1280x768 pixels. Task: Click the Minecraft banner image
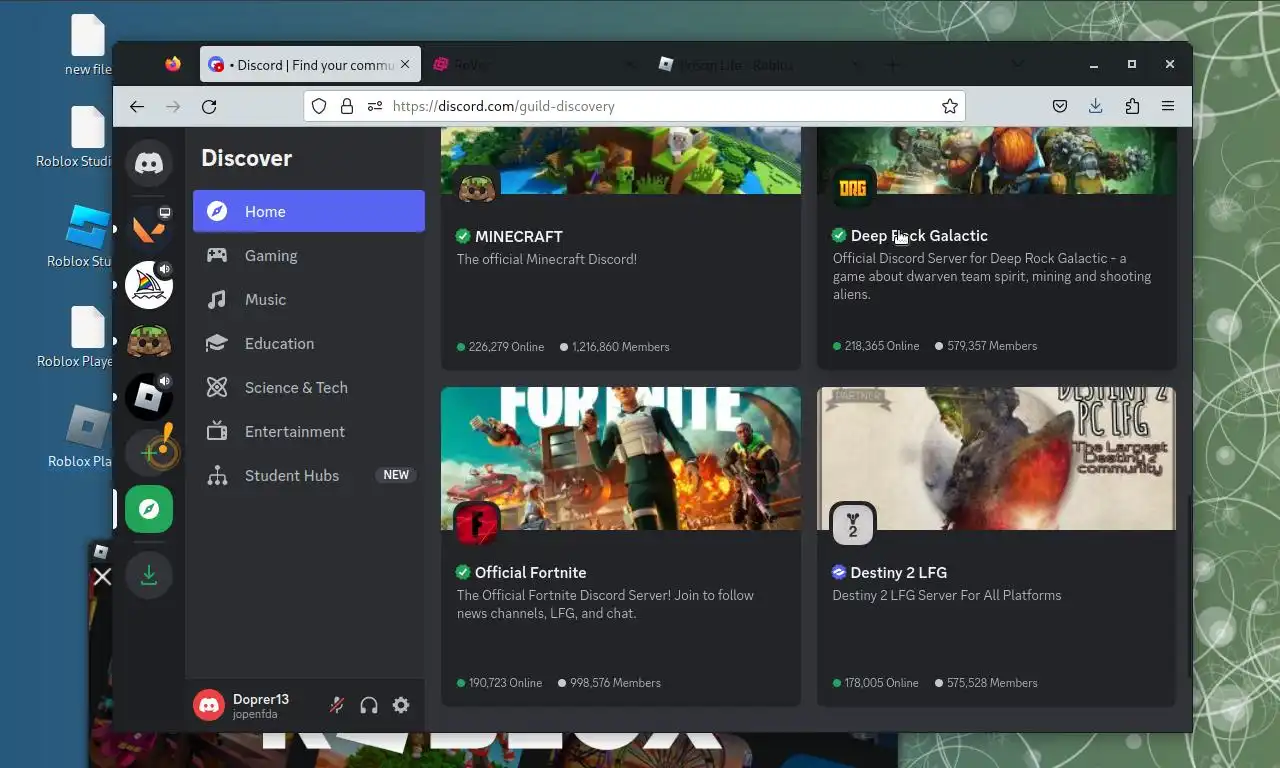(x=621, y=160)
